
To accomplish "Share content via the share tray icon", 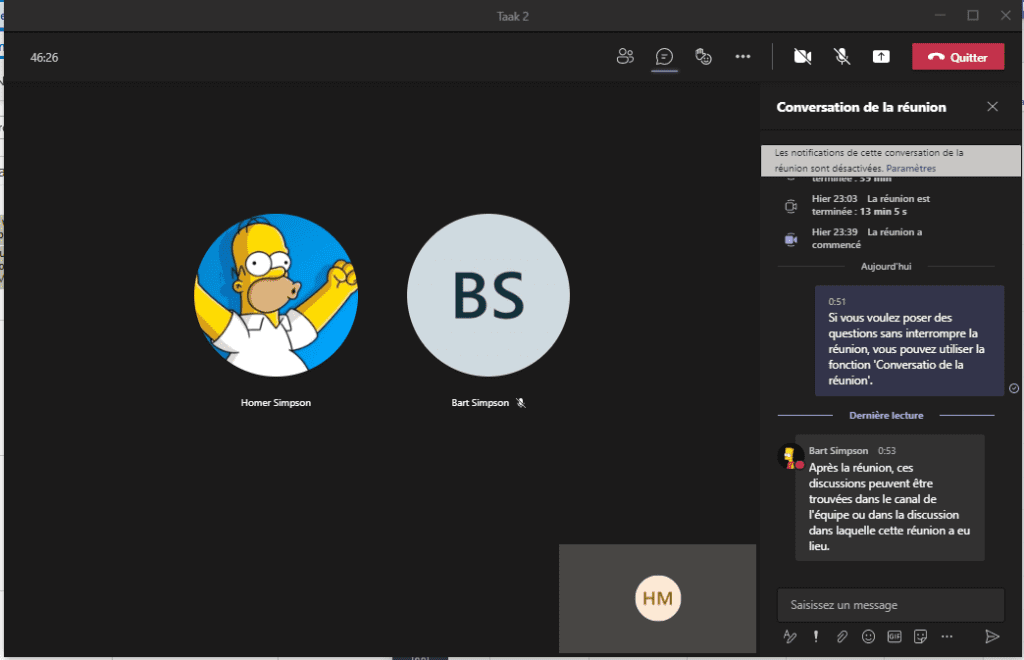I will point(881,57).
